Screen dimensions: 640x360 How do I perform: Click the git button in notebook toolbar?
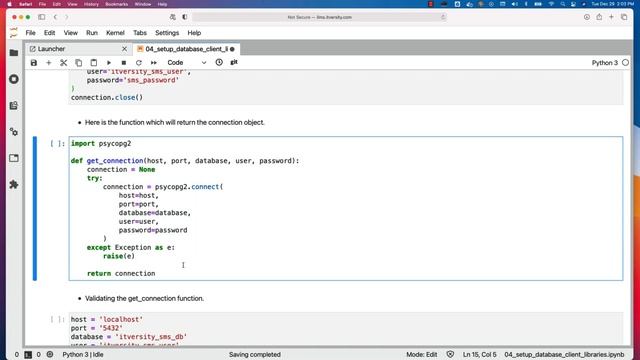tap(234, 62)
